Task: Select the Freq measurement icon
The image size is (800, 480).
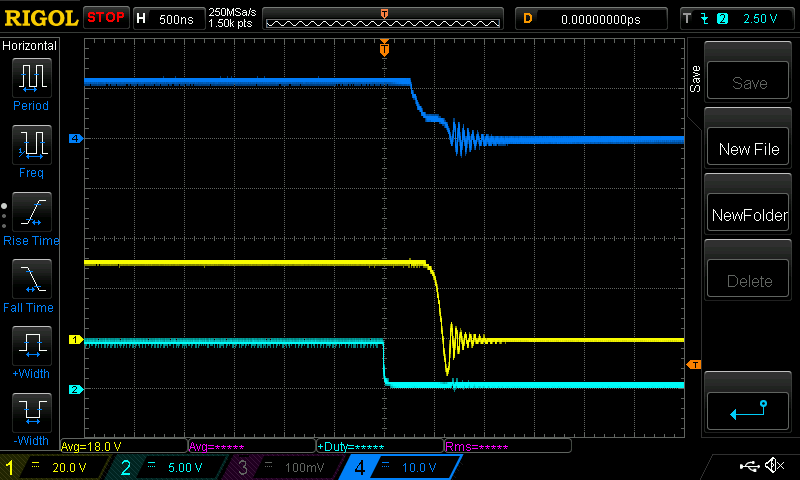Action: click(31, 146)
